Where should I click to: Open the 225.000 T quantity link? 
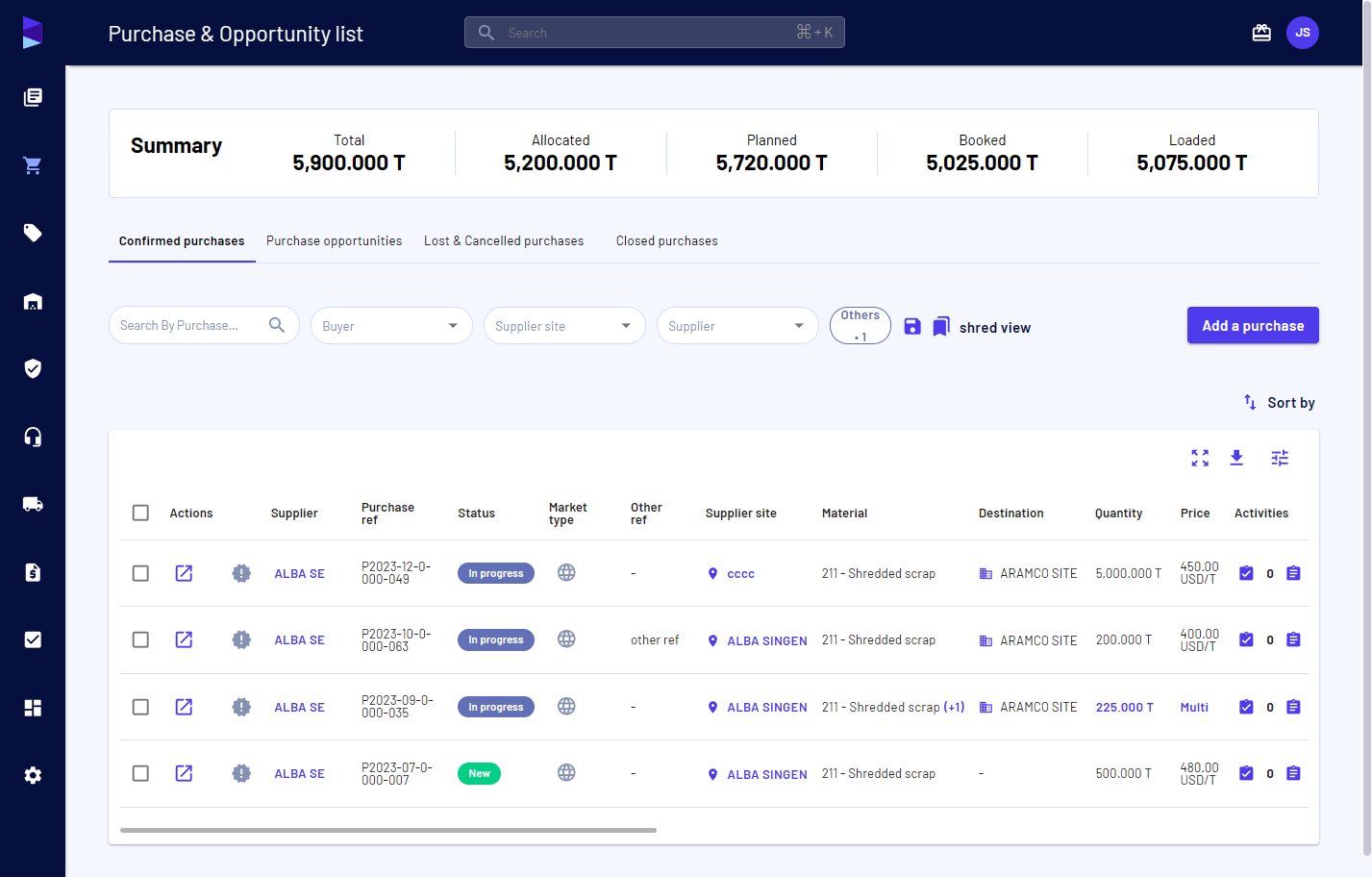[x=1124, y=707]
